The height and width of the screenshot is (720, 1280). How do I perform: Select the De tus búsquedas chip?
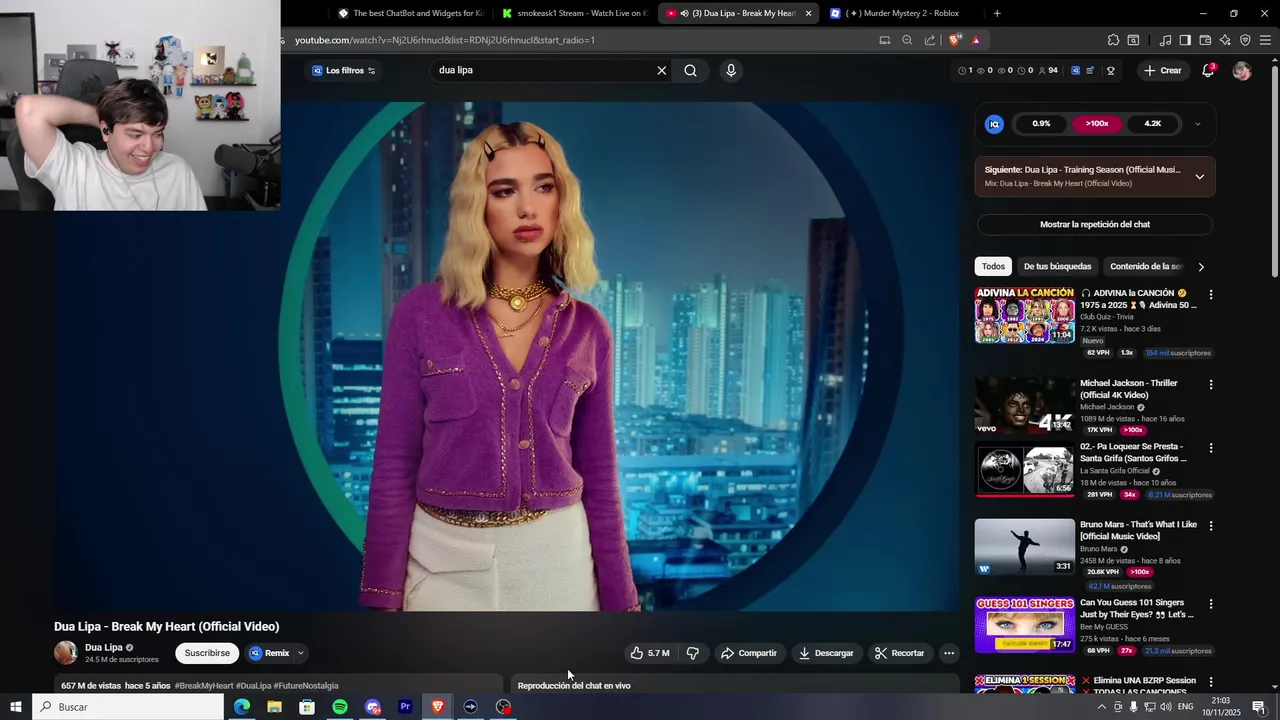pyautogui.click(x=1057, y=267)
